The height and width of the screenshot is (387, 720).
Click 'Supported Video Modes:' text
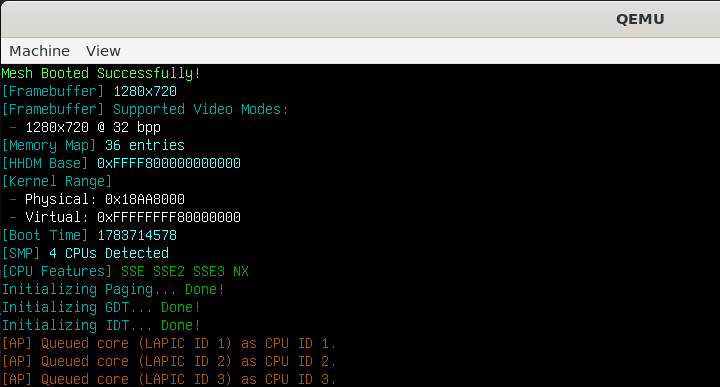click(200, 109)
